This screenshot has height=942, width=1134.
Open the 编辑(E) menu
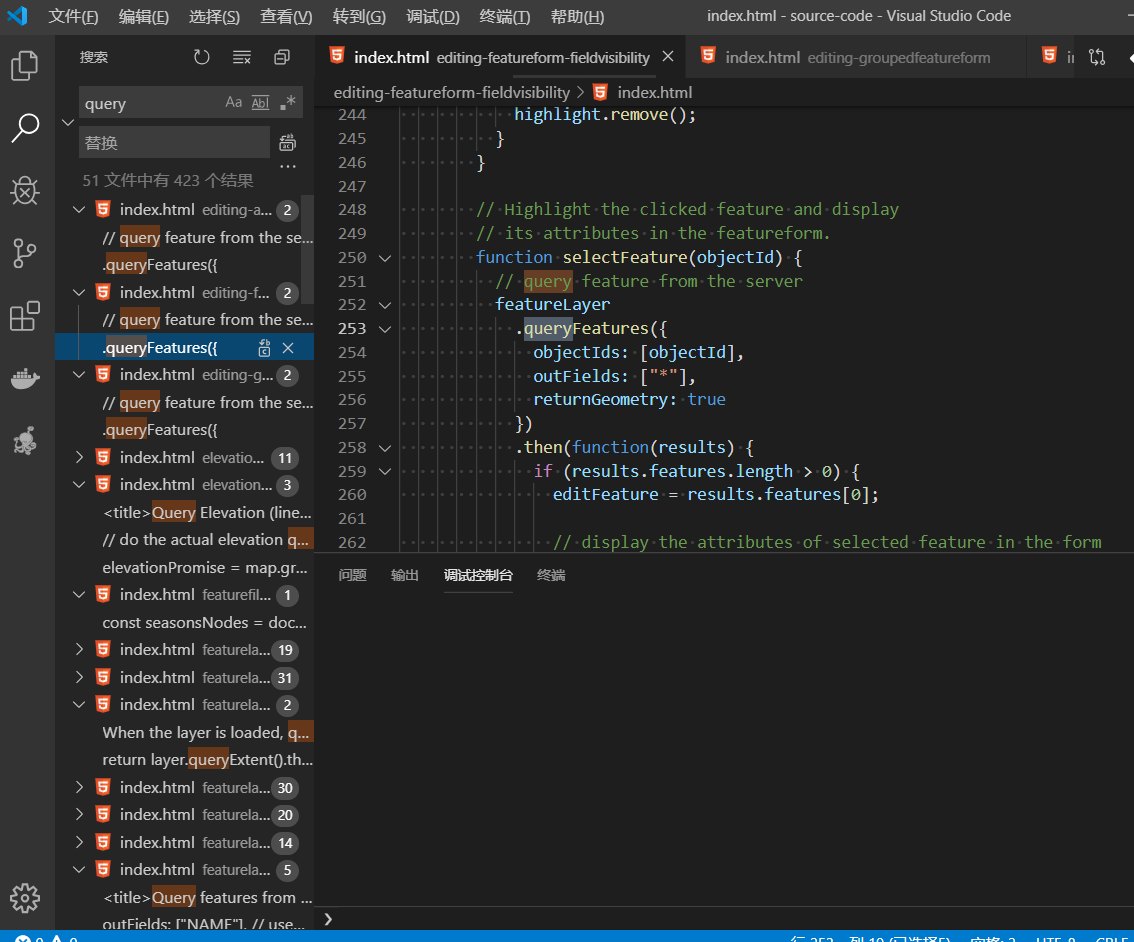coord(143,16)
